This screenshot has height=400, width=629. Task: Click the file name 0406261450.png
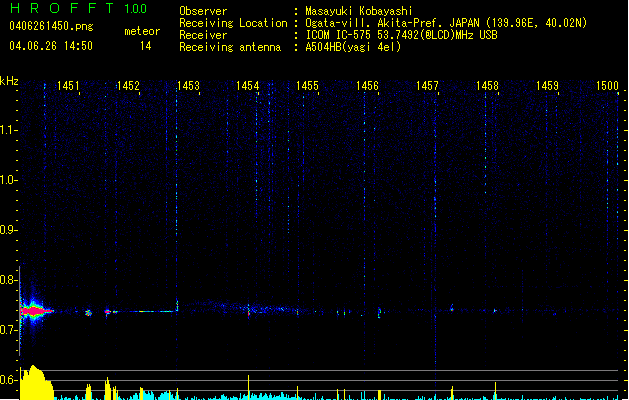[x=51, y=26]
